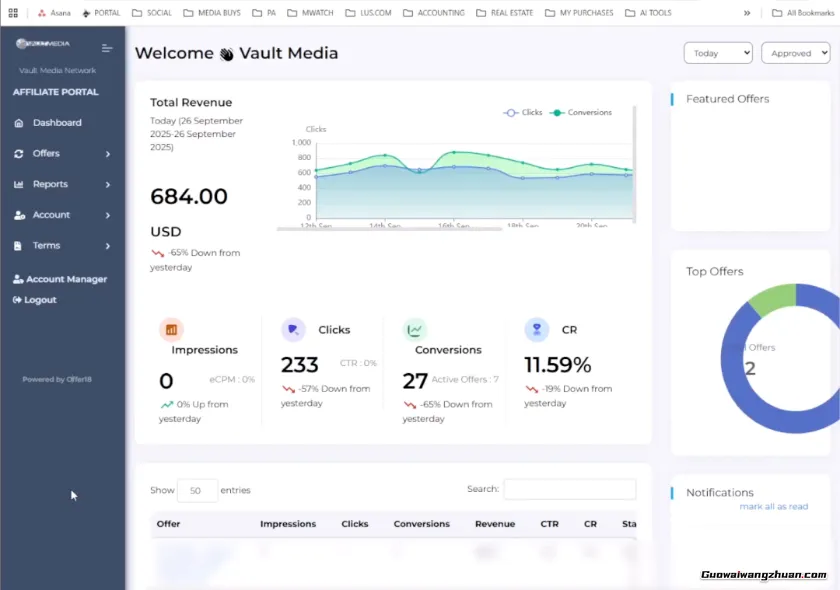Click the table Search input field
Image resolution: width=840 pixels, height=590 pixels.
click(569, 489)
